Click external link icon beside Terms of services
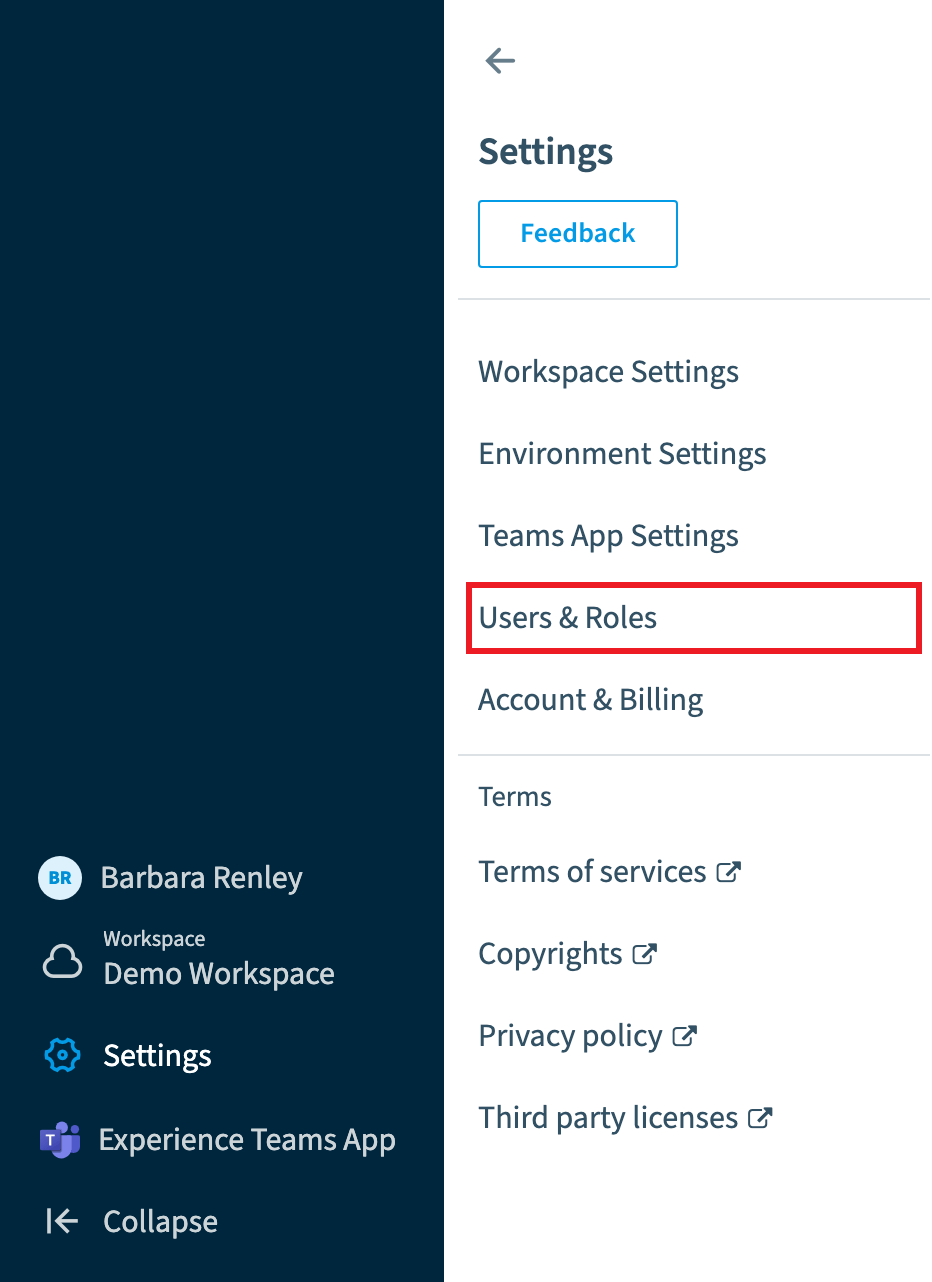Image resolution: width=932 pixels, height=1282 pixels. (x=728, y=872)
